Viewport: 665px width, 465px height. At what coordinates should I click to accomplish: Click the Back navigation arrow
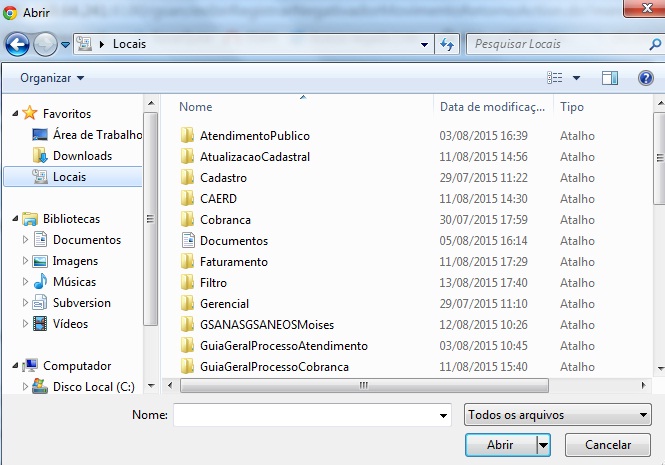coord(17,44)
